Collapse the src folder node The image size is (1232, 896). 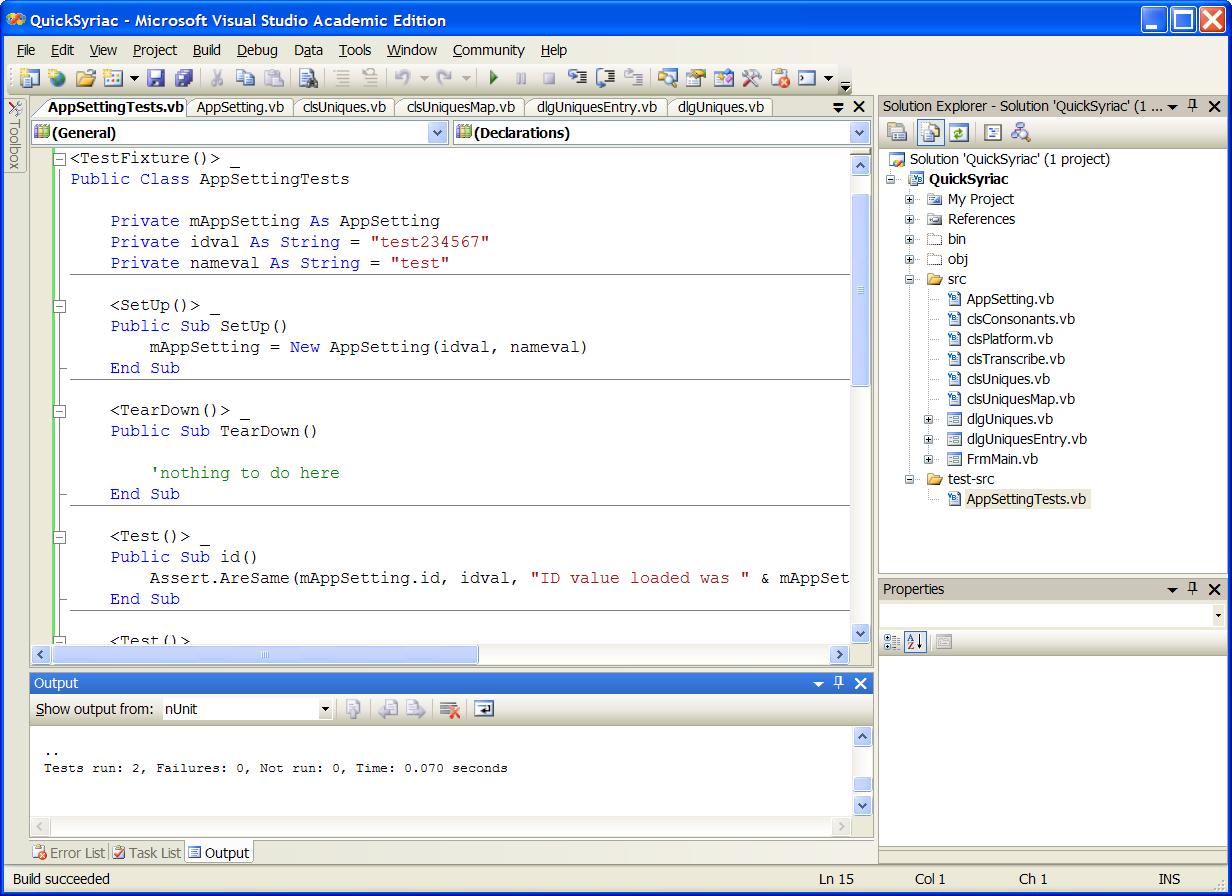pyautogui.click(x=910, y=279)
